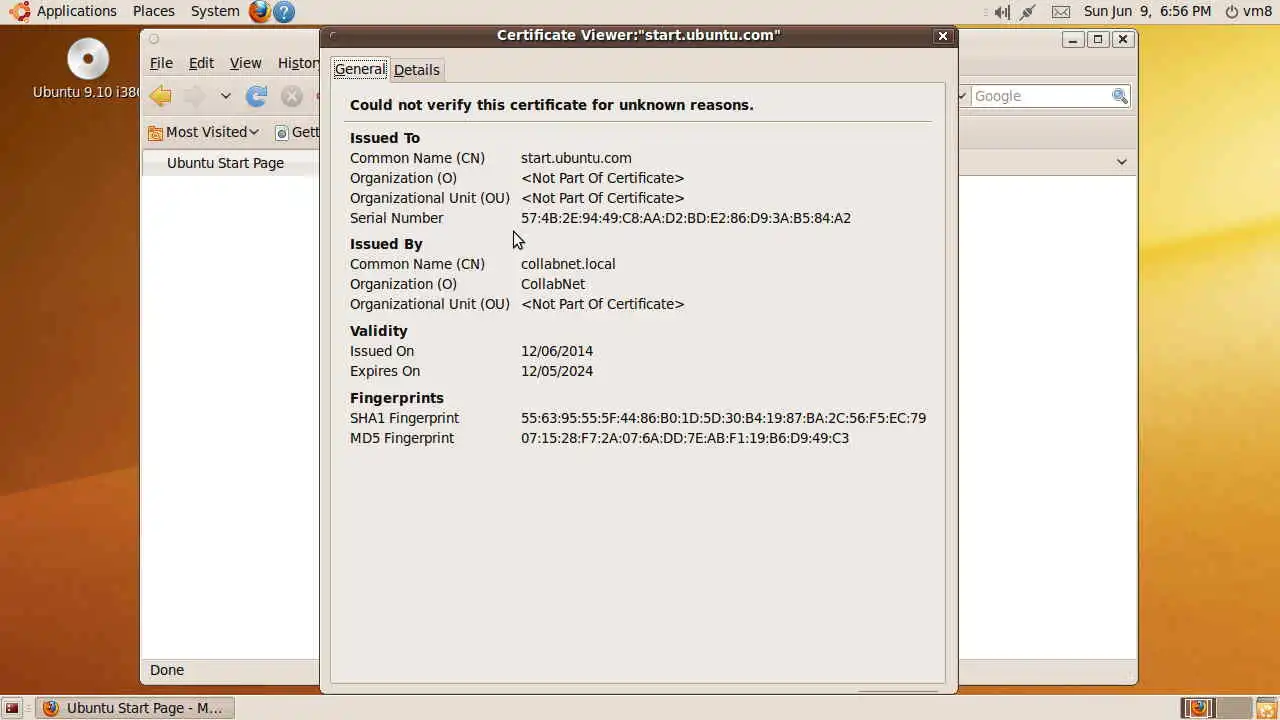The height and width of the screenshot is (720, 1280).
Task: Click the date and time clock
Action: pos(1147,11)
